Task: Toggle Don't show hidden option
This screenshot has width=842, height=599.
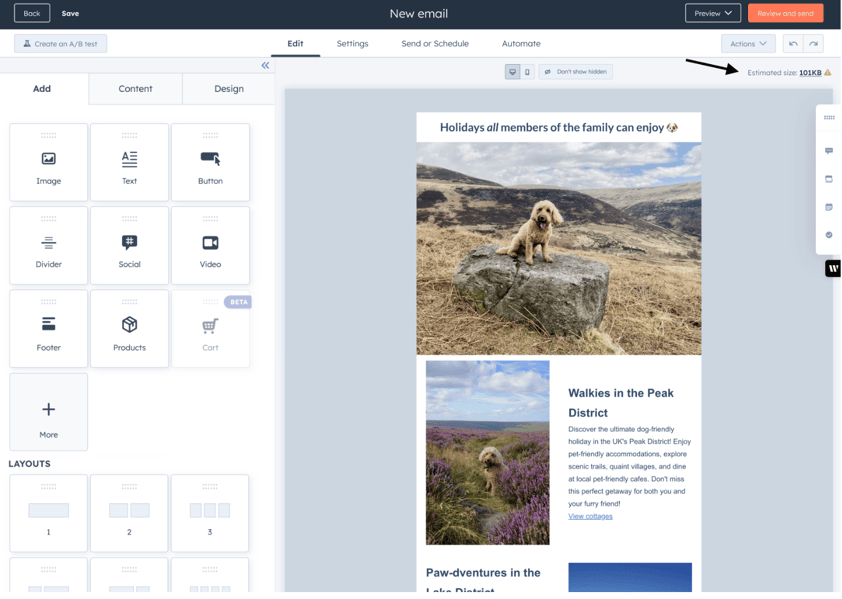Action: tap(576, 71)
